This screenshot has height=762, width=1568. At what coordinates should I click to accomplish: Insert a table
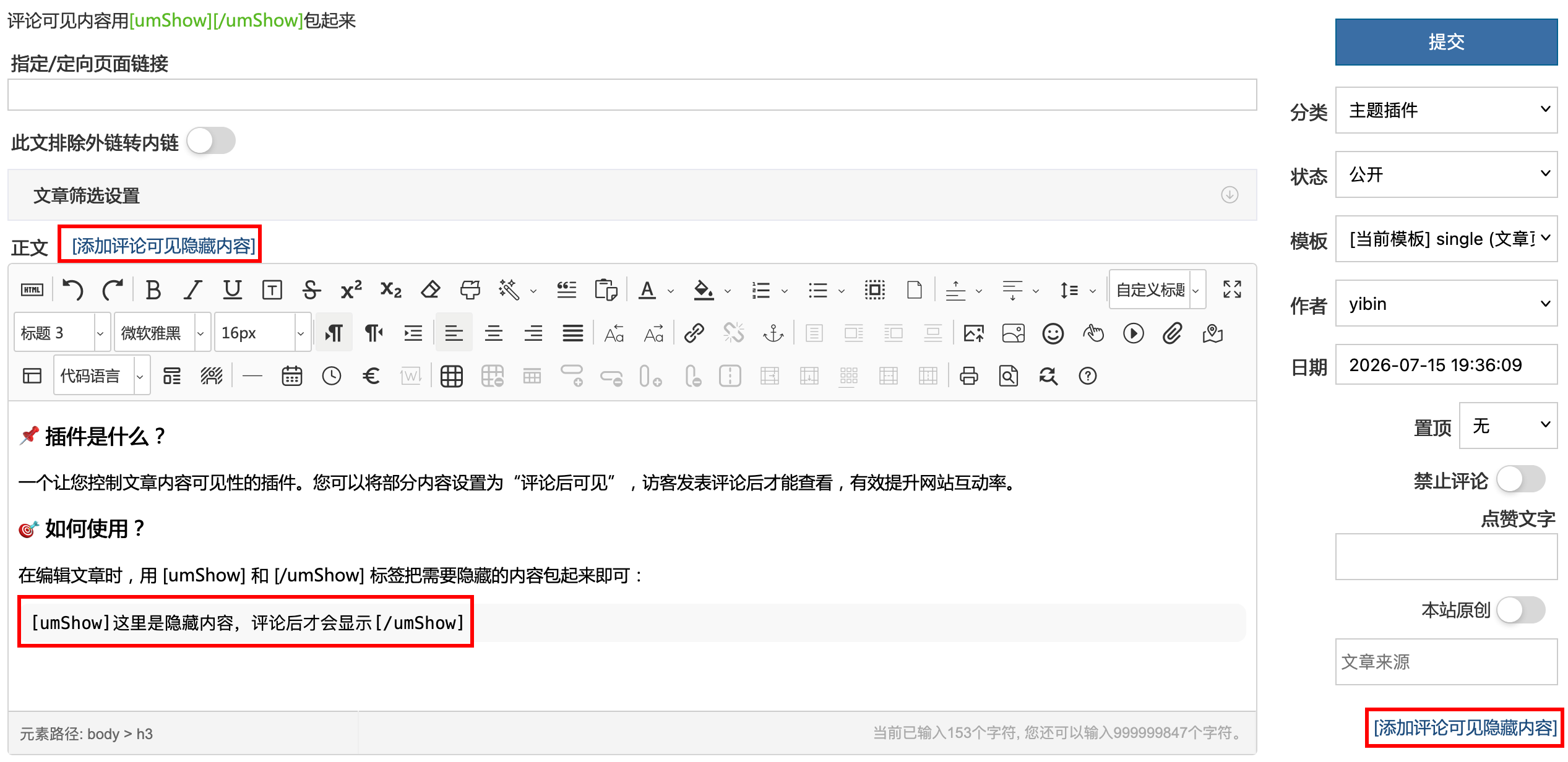(x=451, y=376)
